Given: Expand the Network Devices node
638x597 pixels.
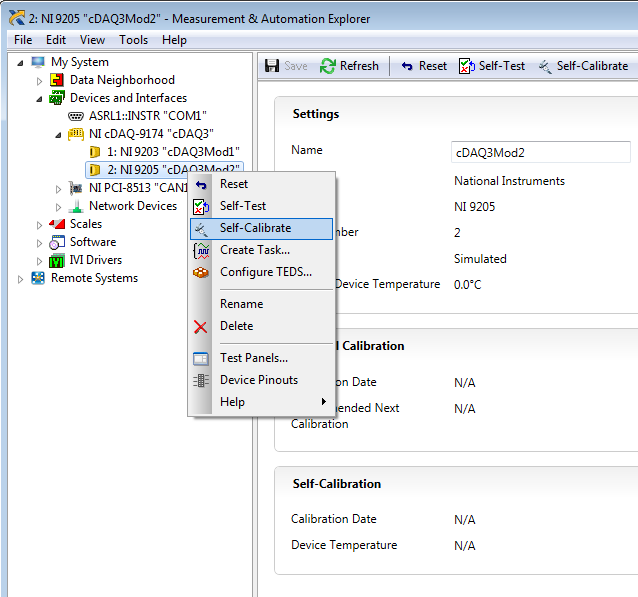Looking at the screenshot, I should pyautogui.click(x=58, y=207).
